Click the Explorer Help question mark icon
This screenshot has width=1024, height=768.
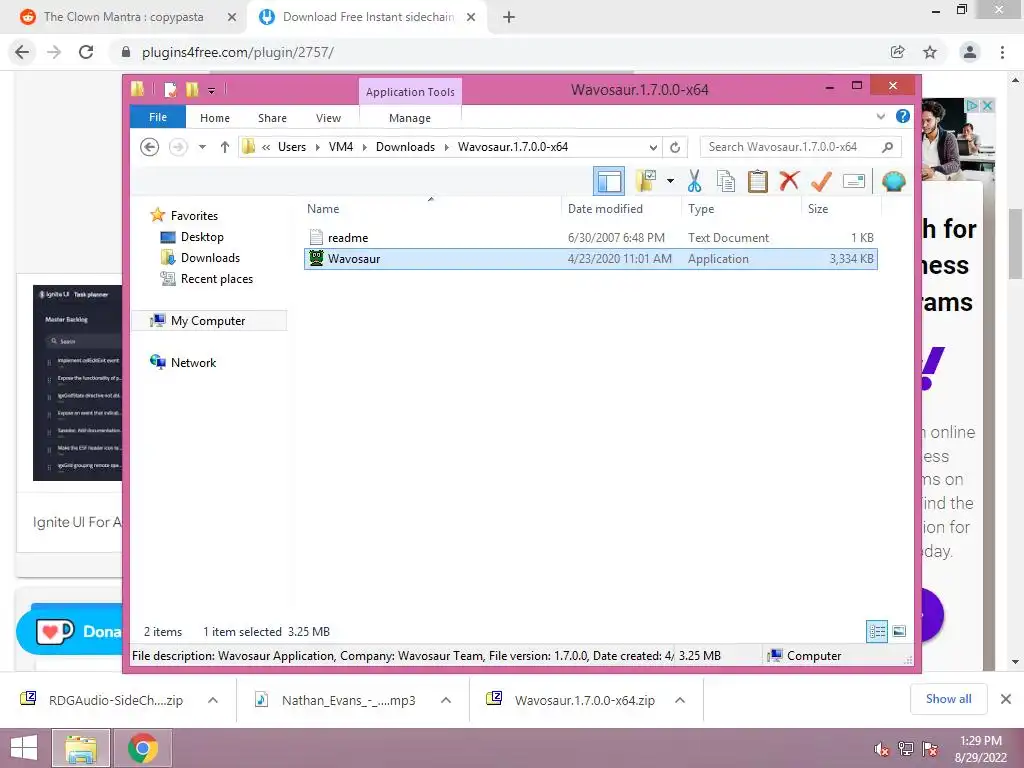[x=903, y=116]
